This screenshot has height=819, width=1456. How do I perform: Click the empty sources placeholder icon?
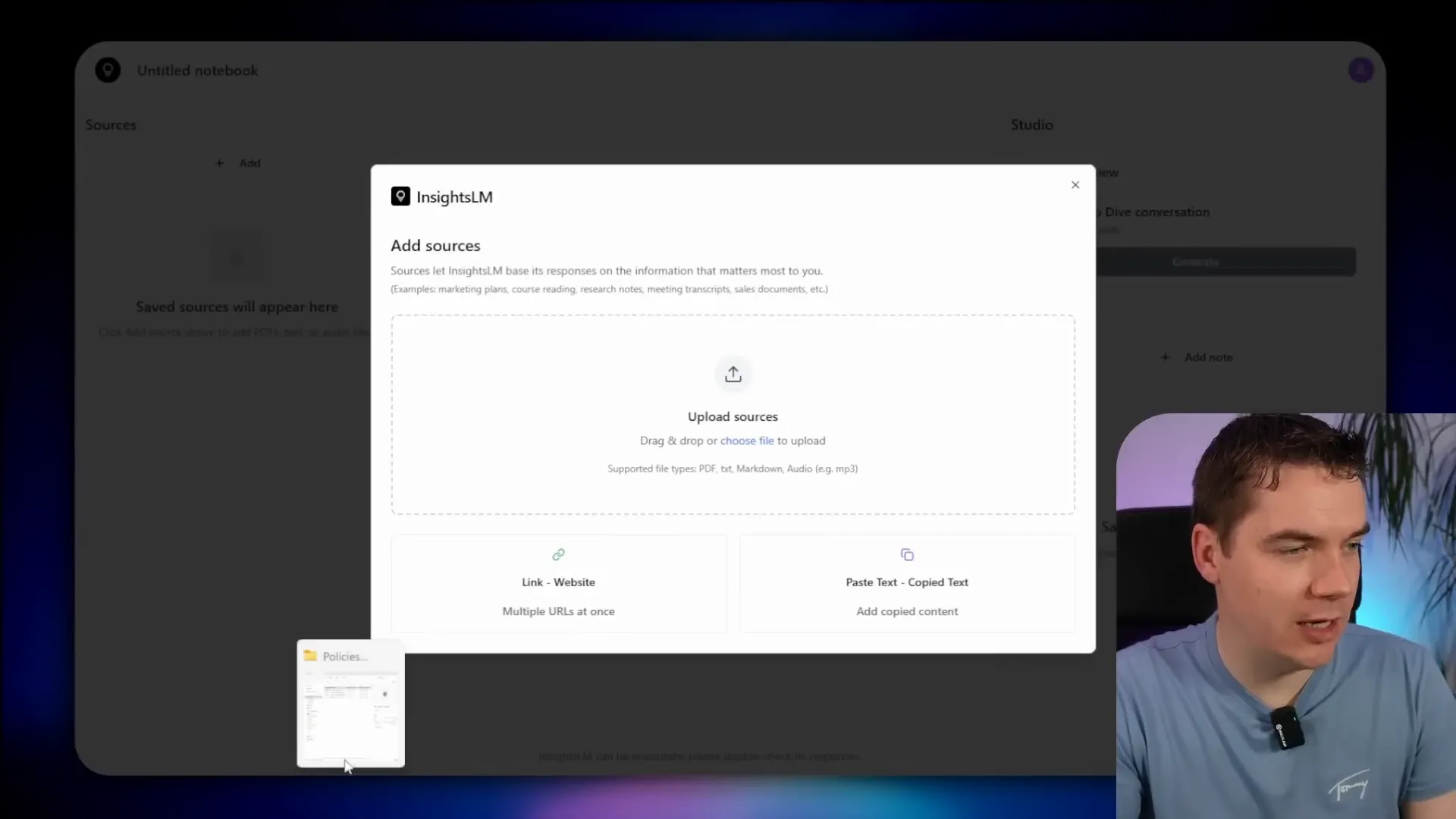(237, 258)
